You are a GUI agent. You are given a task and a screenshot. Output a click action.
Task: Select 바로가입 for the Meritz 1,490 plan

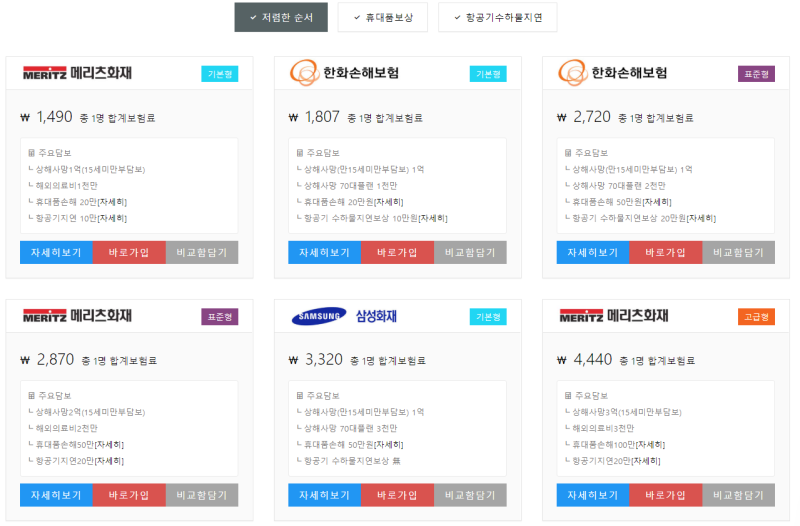[x=129, y=253]
